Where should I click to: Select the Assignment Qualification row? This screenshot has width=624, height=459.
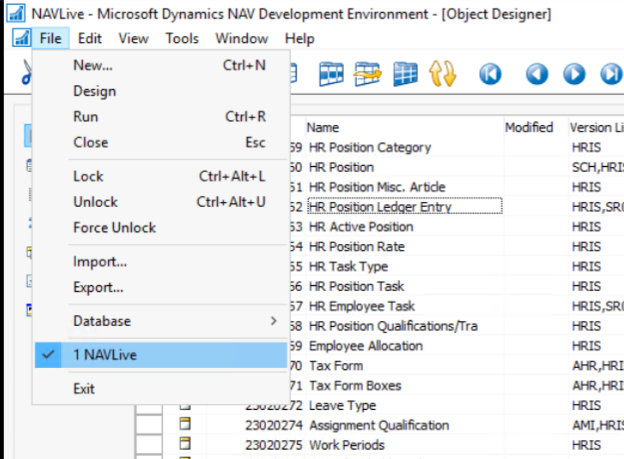405,425
